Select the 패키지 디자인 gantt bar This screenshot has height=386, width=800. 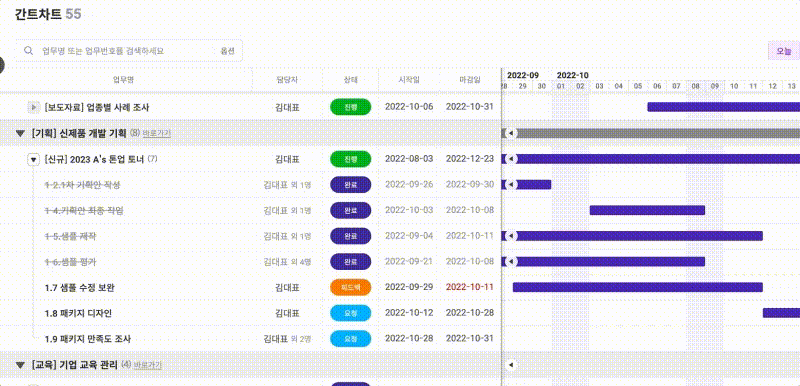coord(781,313)
